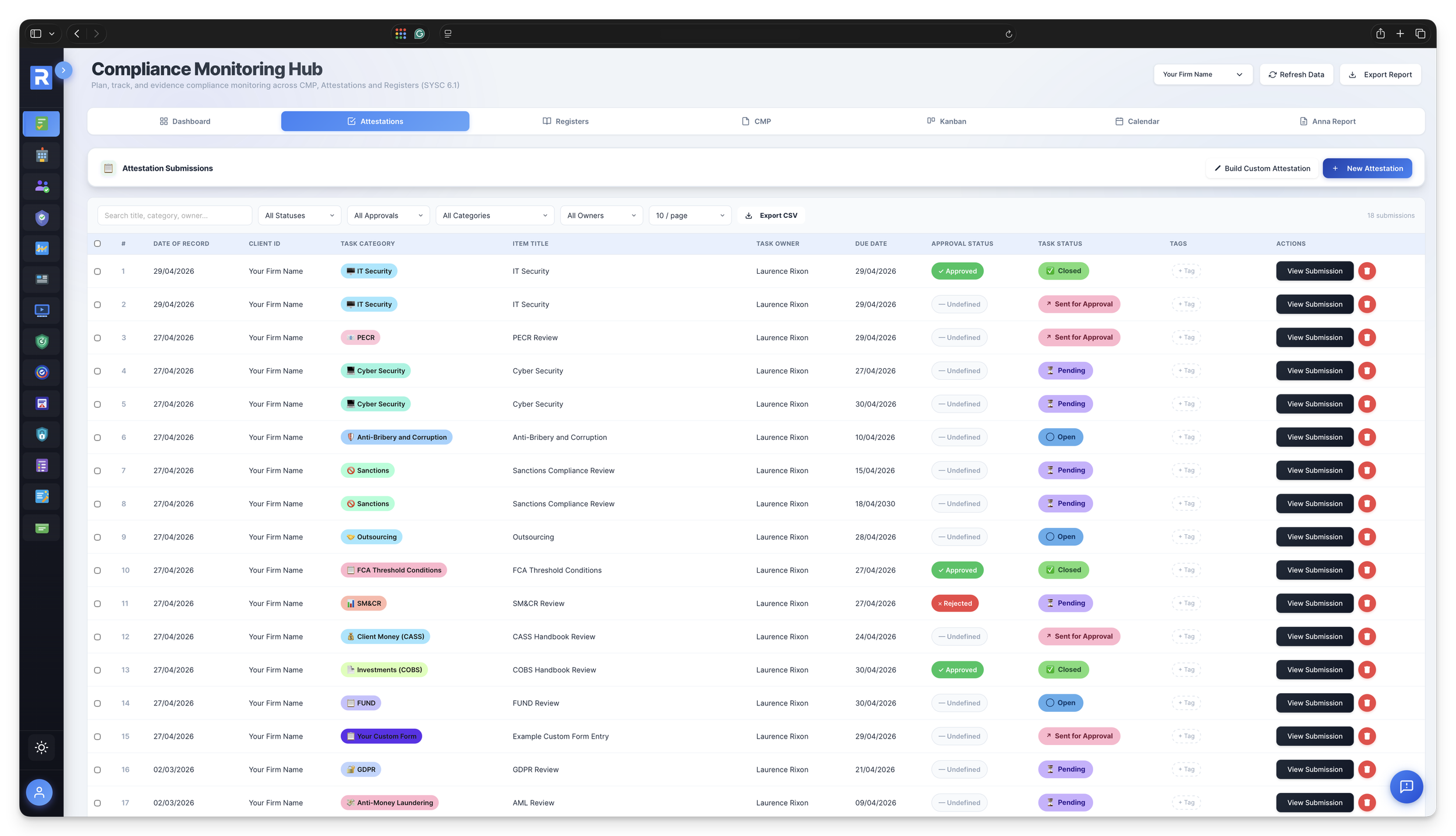This screenshot has width=1456, height=836.
Task: Open the All Statuses filter dropdown
Action: [x=299, y=216]
